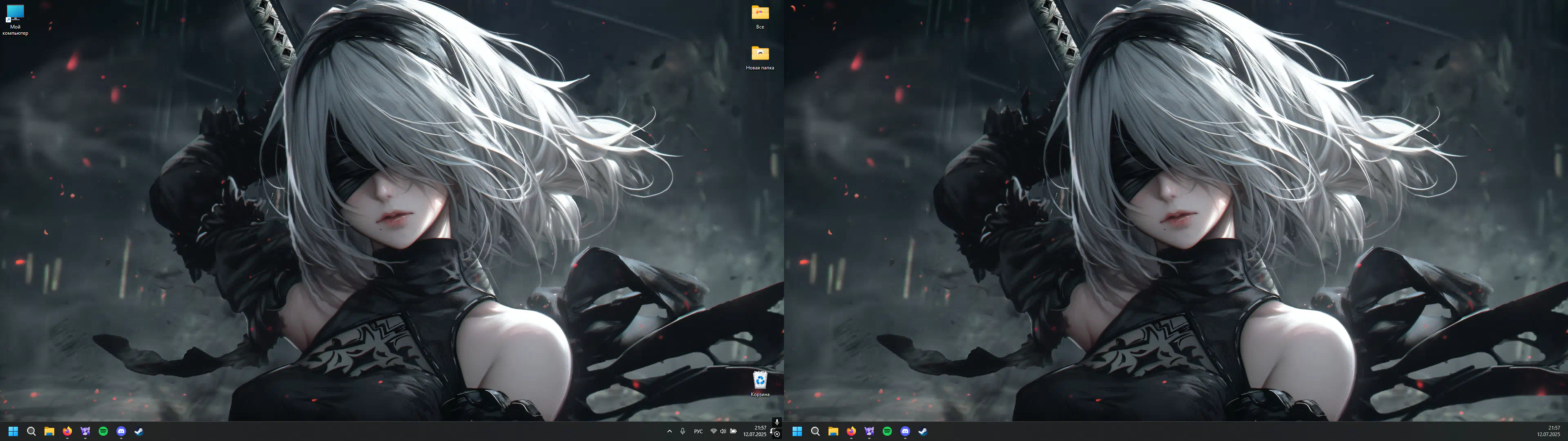The width and height of the screenshot is (1568, 441).
Task: Change the РУС input language indicator
Action: (698, 431)
